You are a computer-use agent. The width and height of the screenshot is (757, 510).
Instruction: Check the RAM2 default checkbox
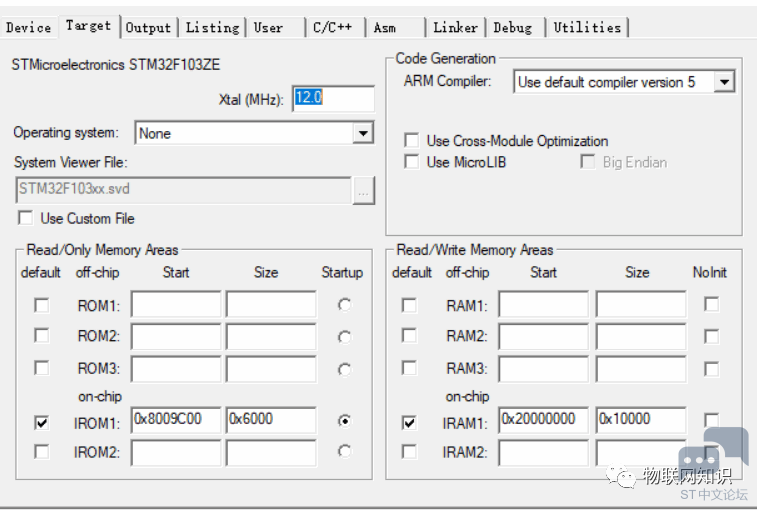coord(409,335)
